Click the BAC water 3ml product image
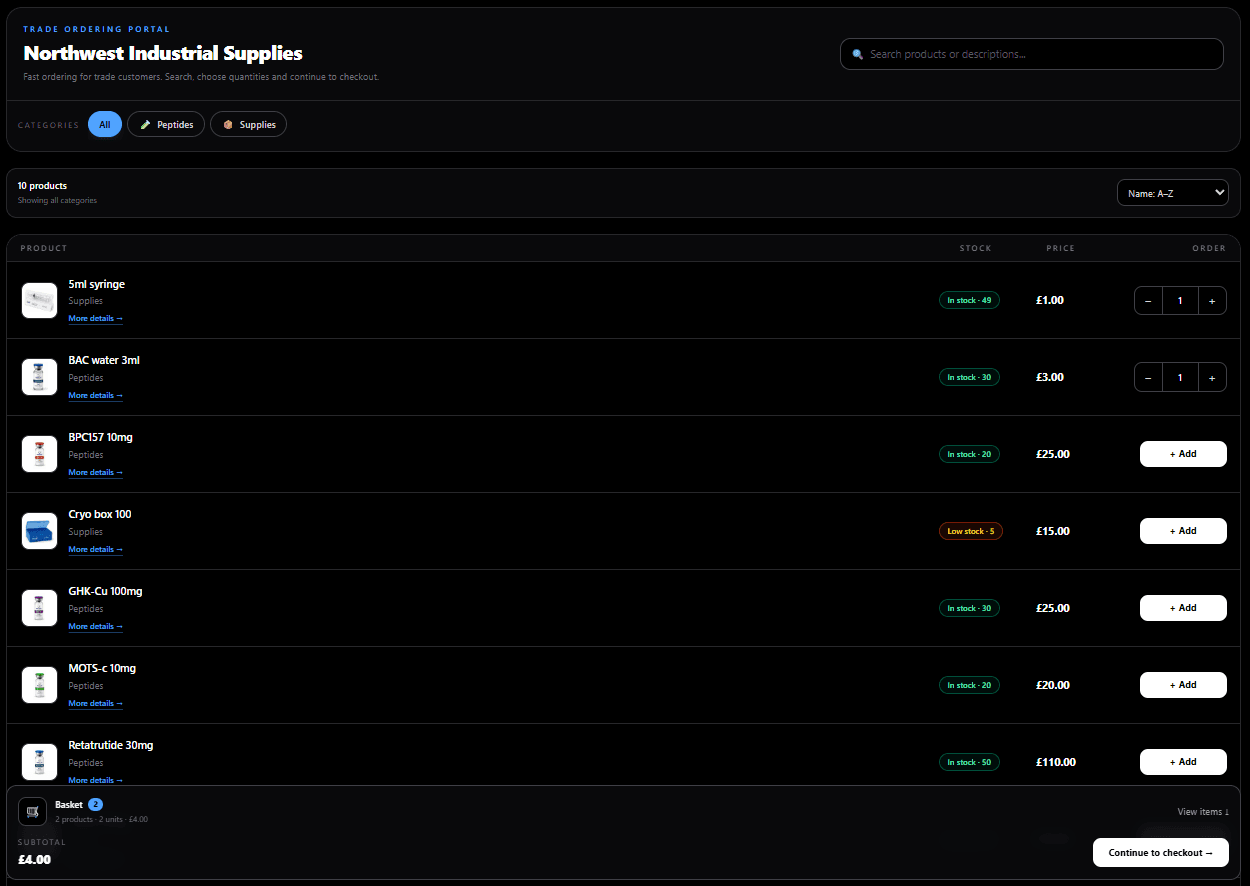Image resolution: width=1250 pixels, height=886 pixels. click(40, 377)
